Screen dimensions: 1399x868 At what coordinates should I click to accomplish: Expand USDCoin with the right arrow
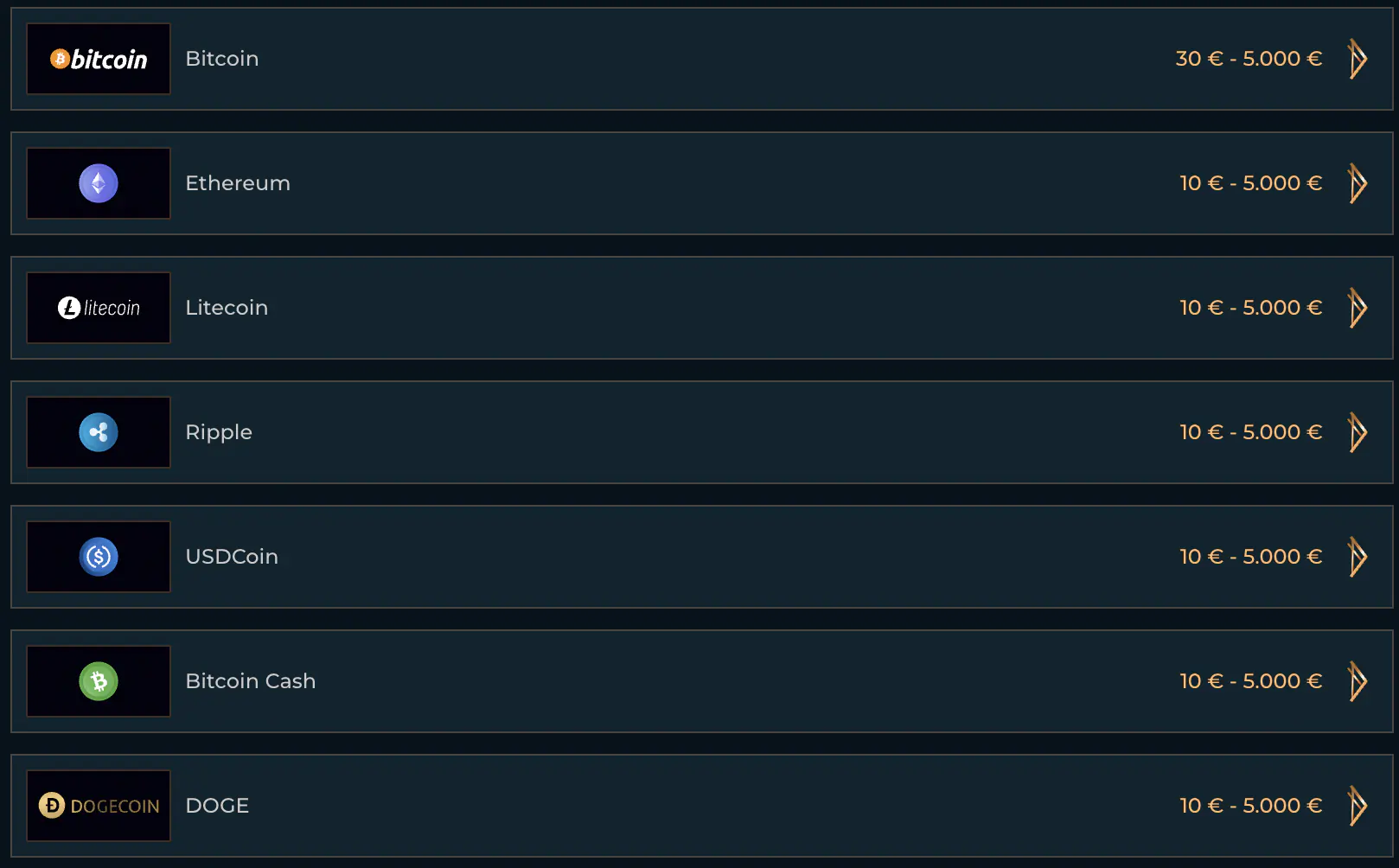(1357, 557)
